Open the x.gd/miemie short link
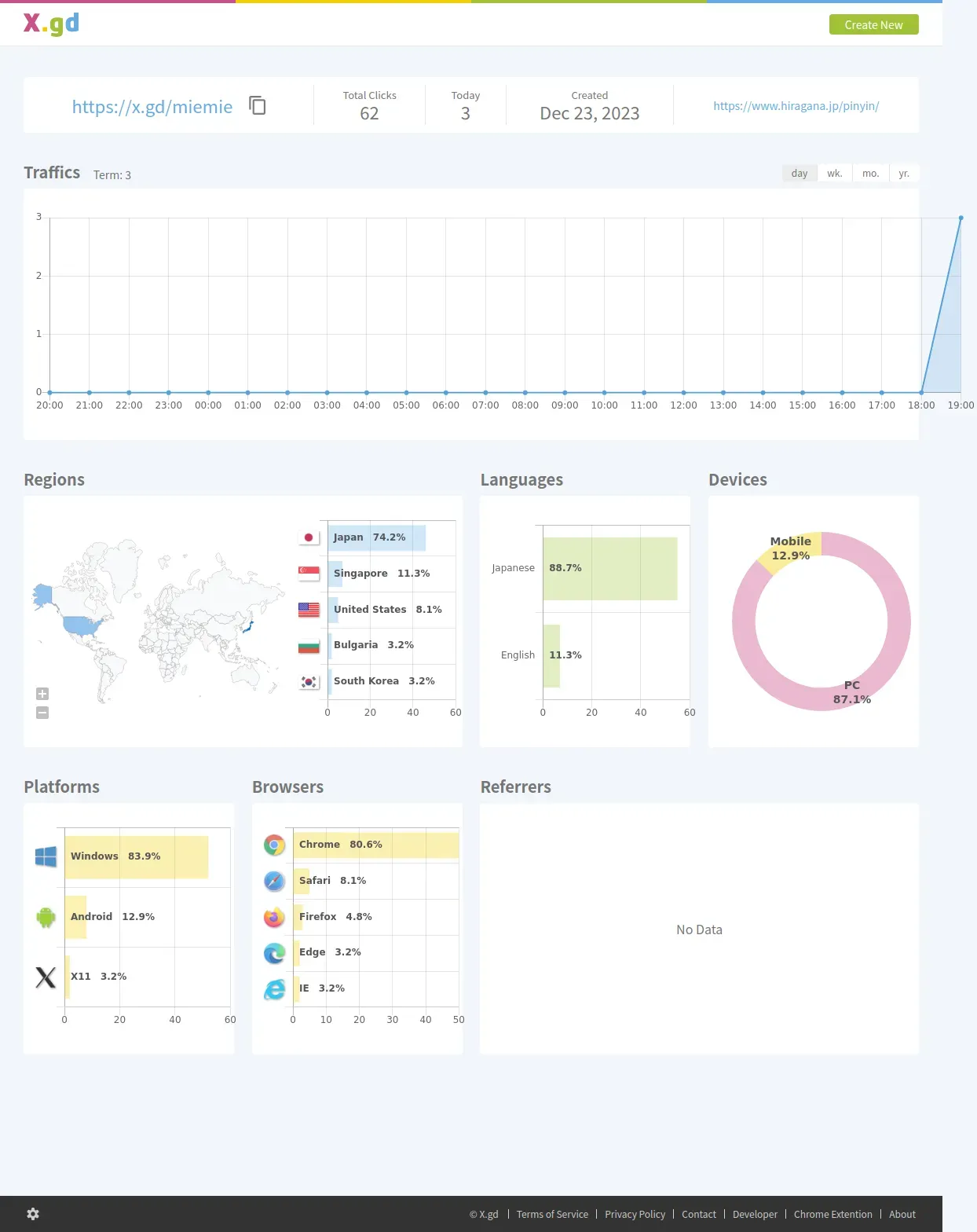The height and width of the screenshot is (1232, 977). pos(152,107)
